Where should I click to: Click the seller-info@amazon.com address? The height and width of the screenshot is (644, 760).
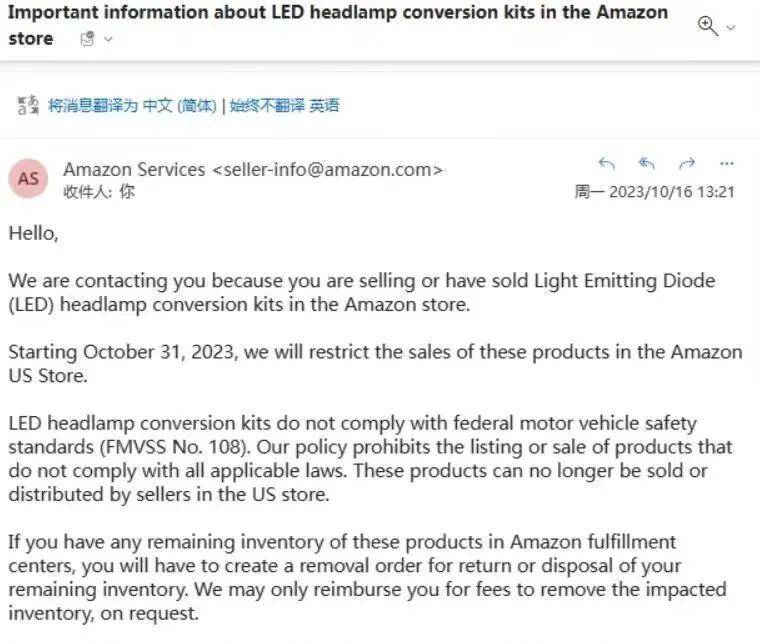pyautogui.click(x=328, y=170)
